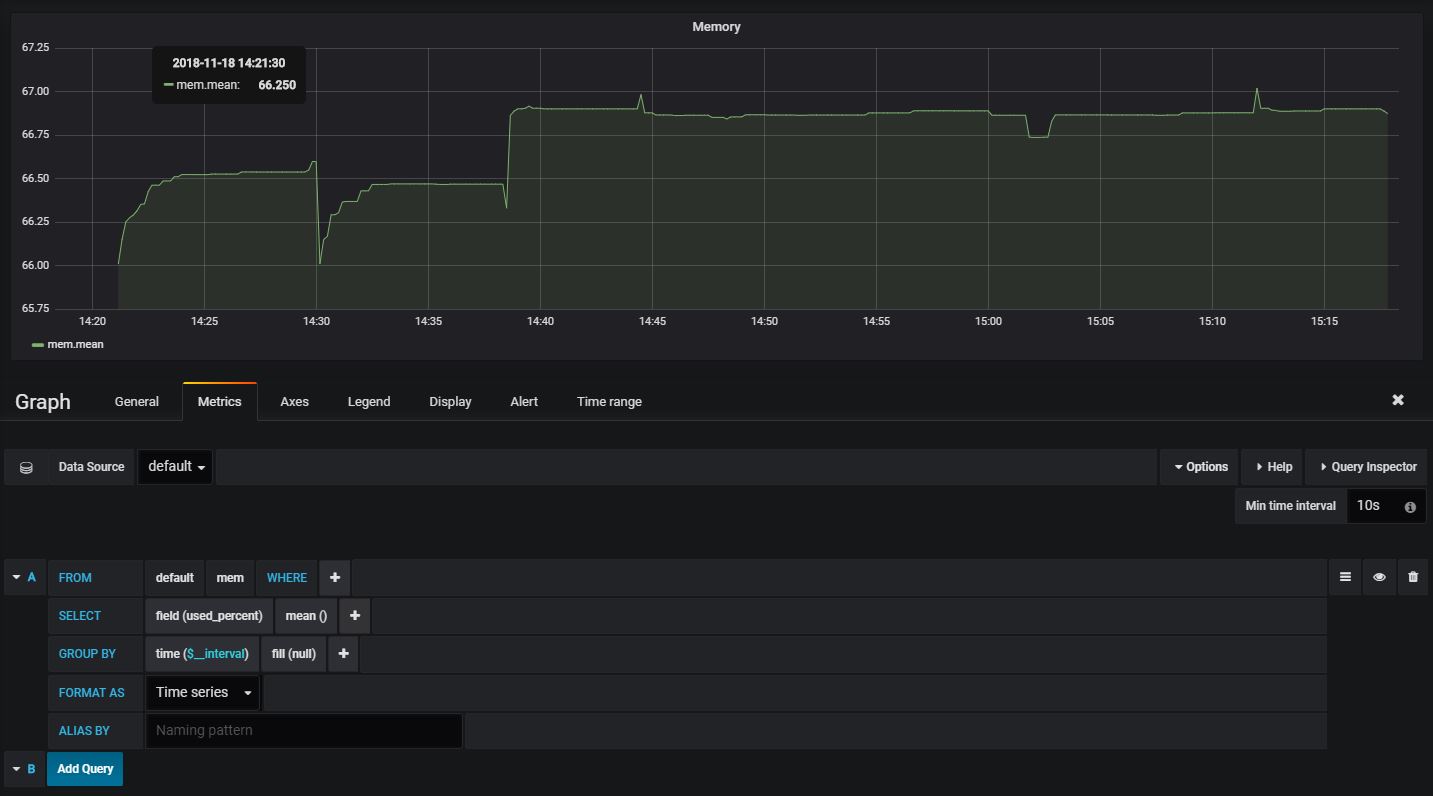Close the graph editor with X icon
This screenshot has width=1433, height=796.
point(1397,400)
